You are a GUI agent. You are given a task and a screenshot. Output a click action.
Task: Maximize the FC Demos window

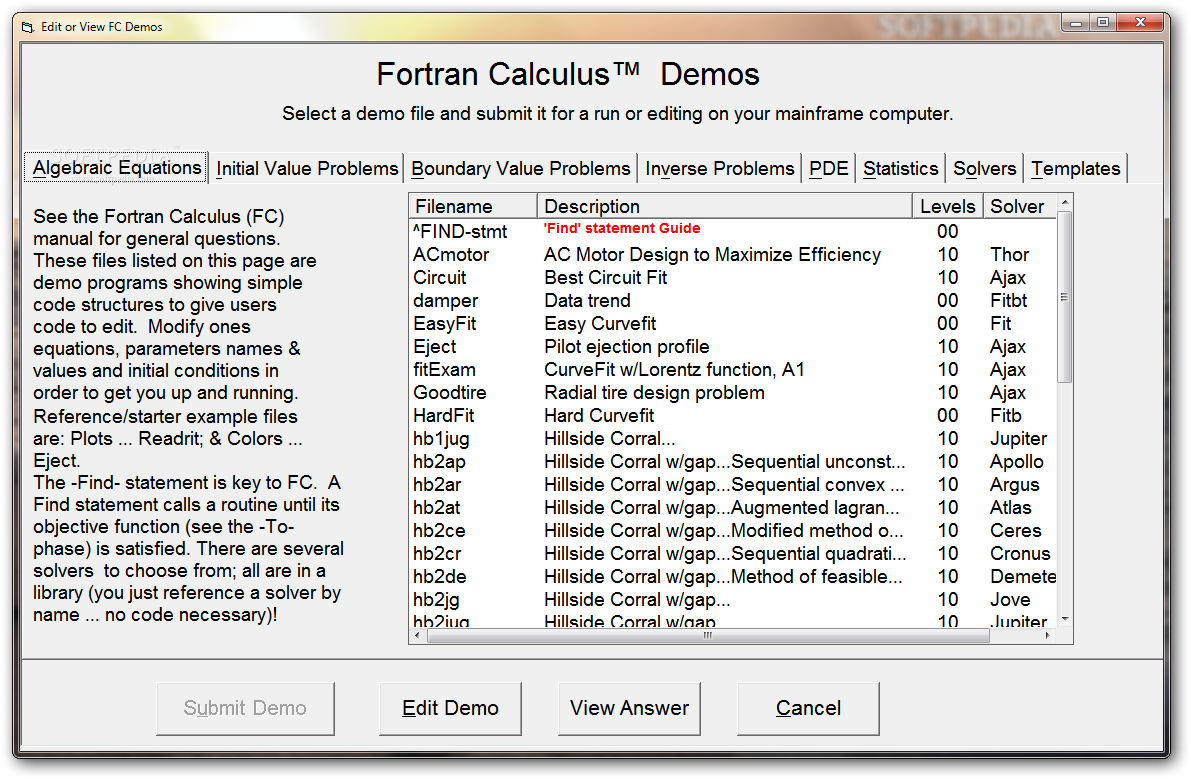tap(1103, 24)
